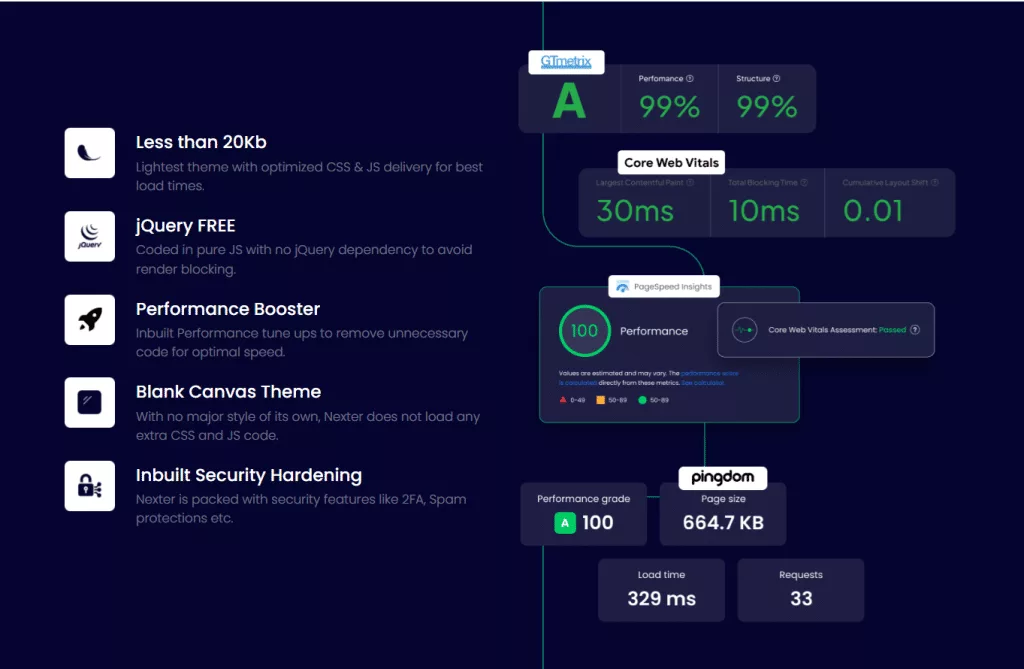Click the Core Web Vitals label
The image size is (1024, 669).
(x=671, y=163)
